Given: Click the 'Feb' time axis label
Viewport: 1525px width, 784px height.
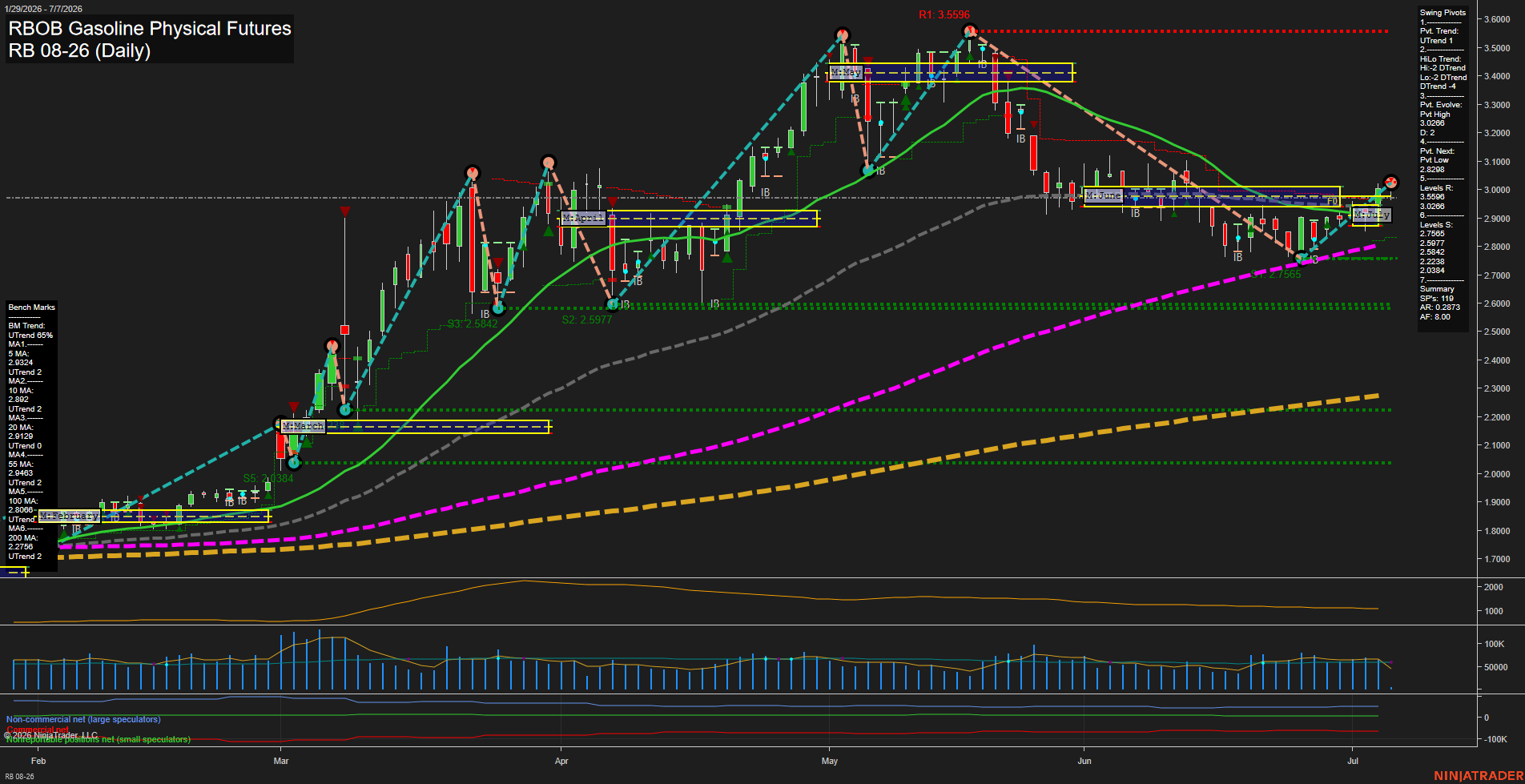Looking at the screenshot, I should (x=38, y=761).
